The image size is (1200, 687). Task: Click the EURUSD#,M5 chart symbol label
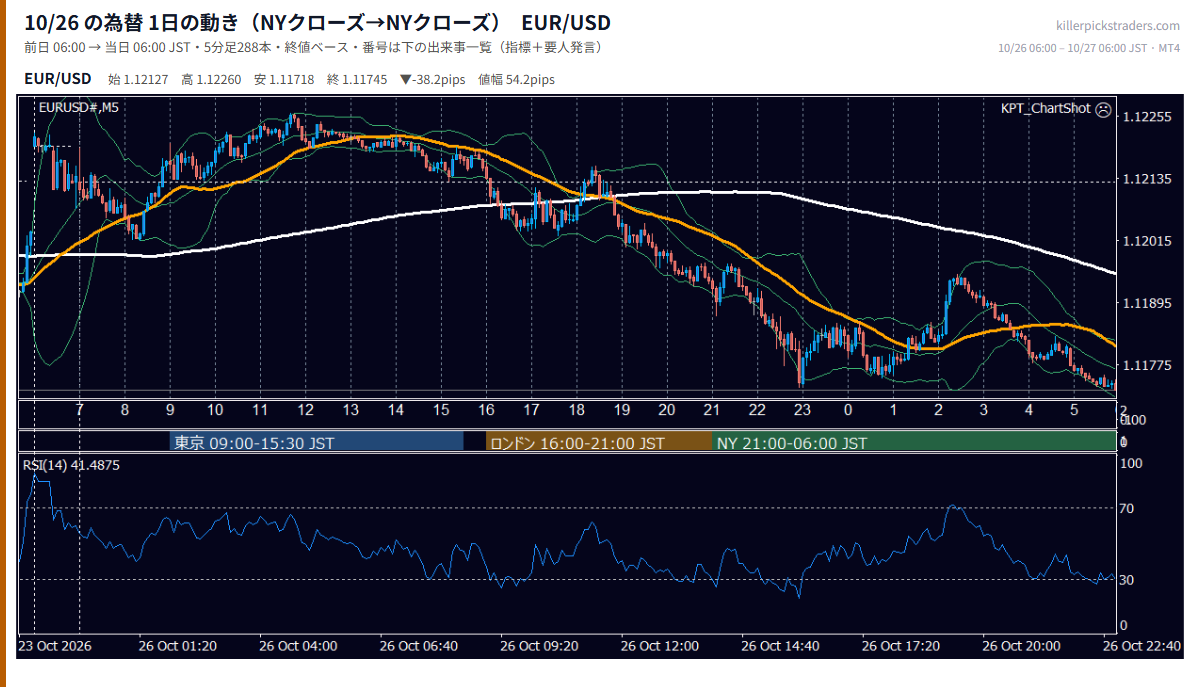pos(78,107)
